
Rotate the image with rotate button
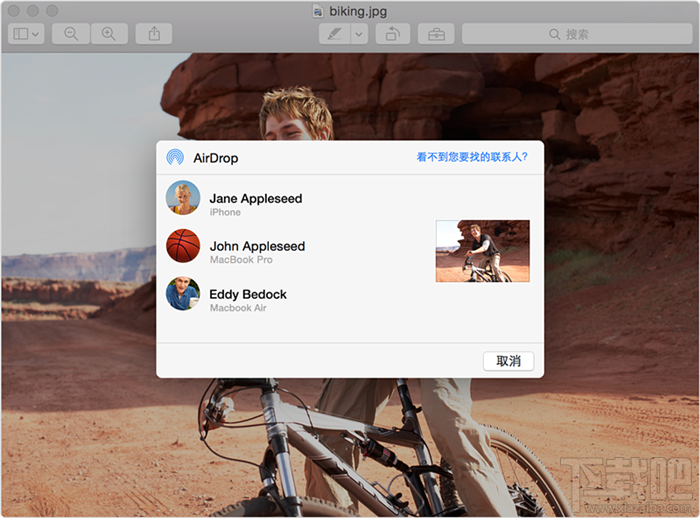pyautogui.click(x=393, y=34)
